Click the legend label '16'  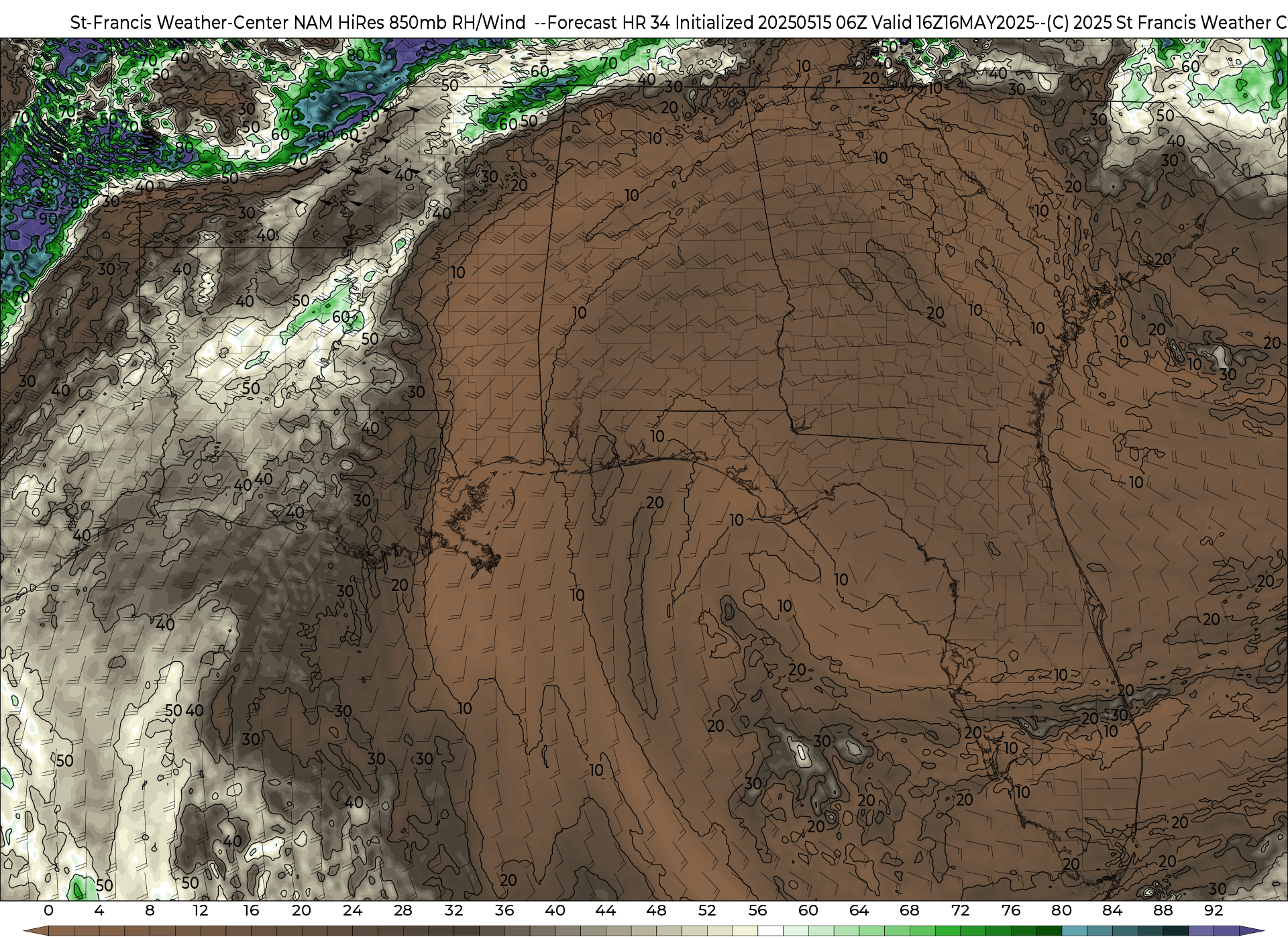251,911
